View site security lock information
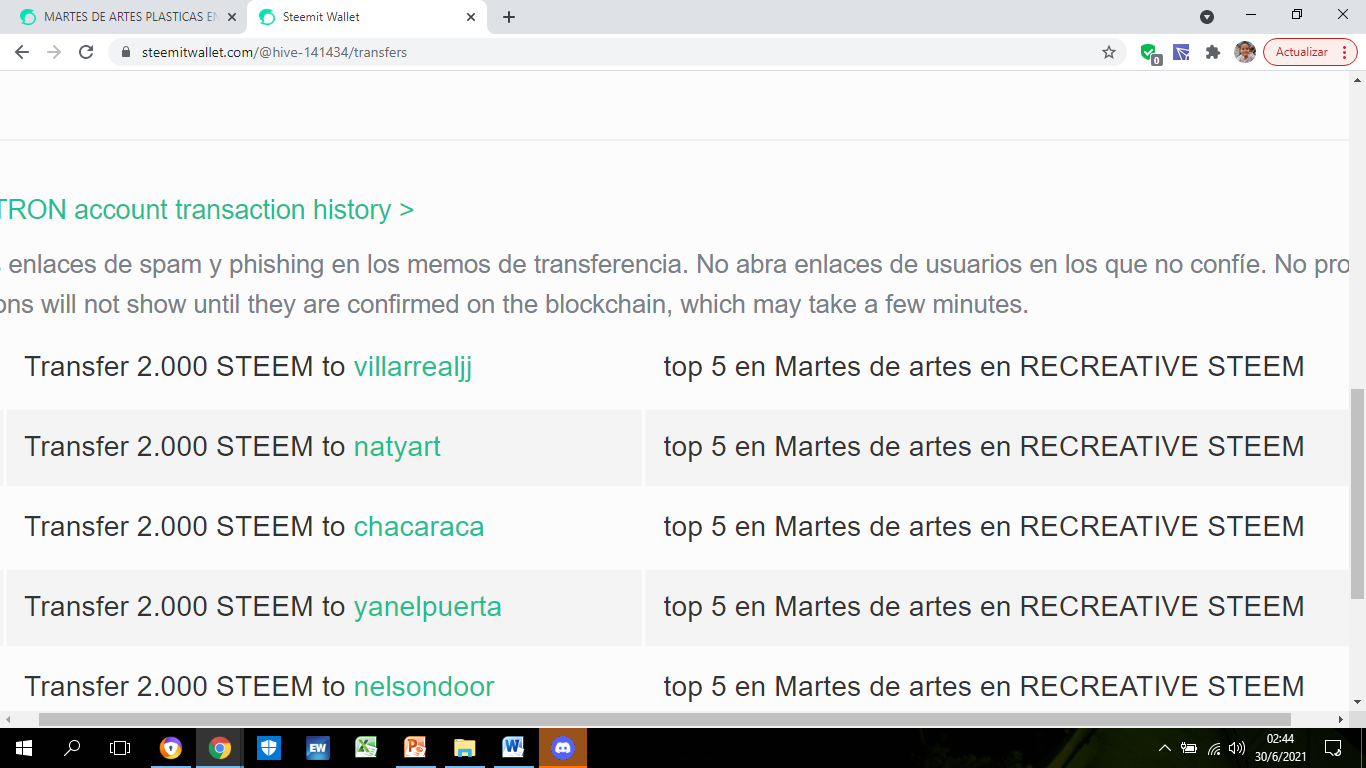Viewport: 1366px width, 768px height. [126, 52]
